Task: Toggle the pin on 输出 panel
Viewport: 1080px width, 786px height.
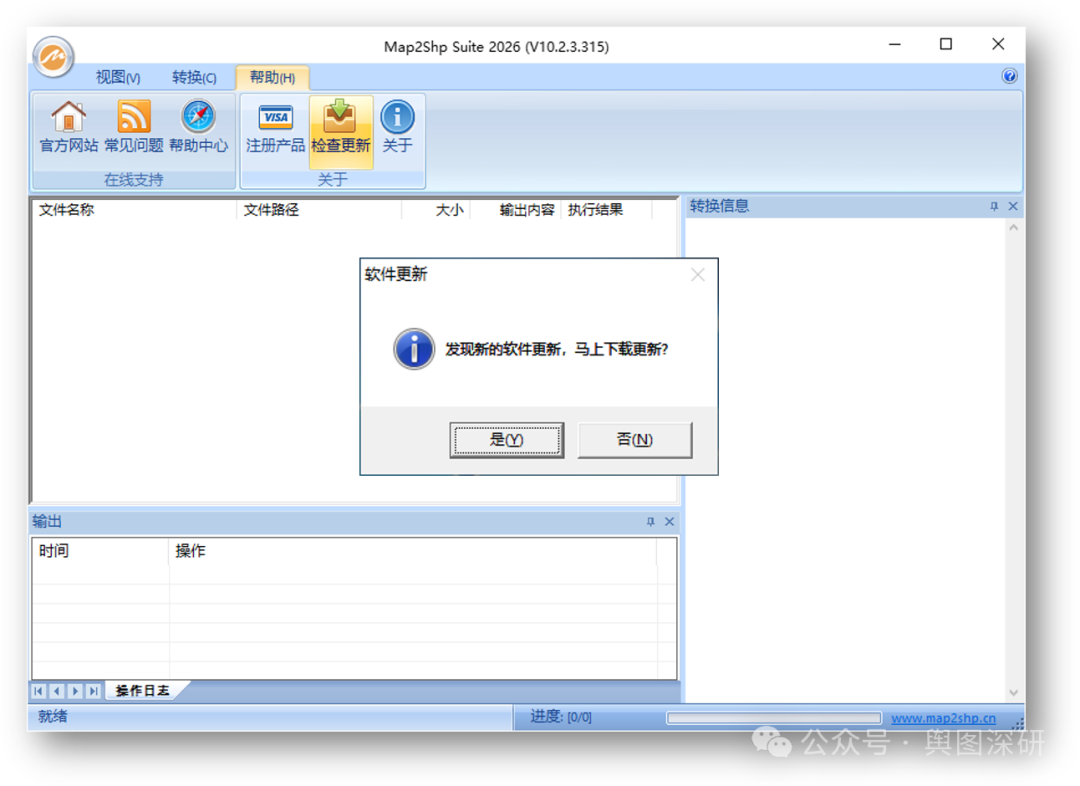Action: [x=650, y=522]
